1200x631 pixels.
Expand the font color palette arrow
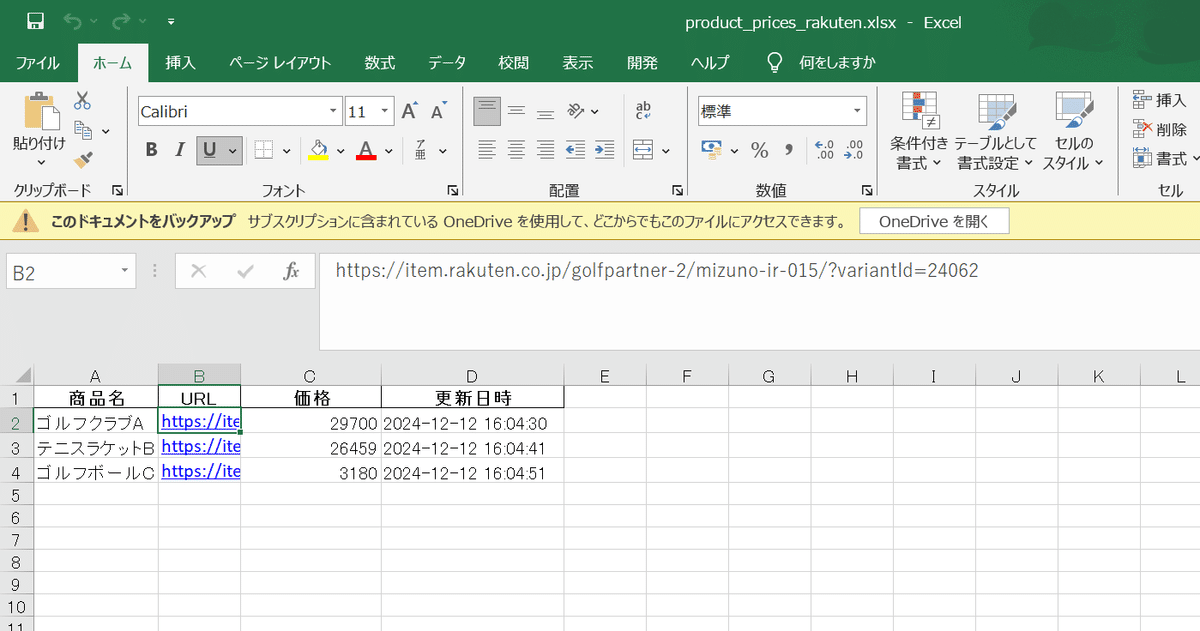388,151
